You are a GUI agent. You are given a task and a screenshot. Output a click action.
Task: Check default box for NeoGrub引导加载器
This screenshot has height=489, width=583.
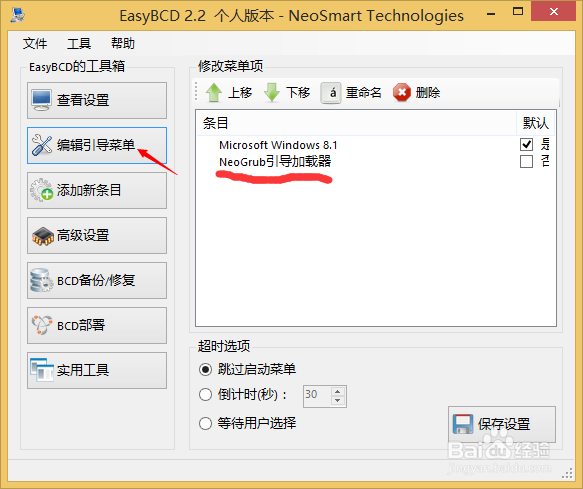click(526, 162)
